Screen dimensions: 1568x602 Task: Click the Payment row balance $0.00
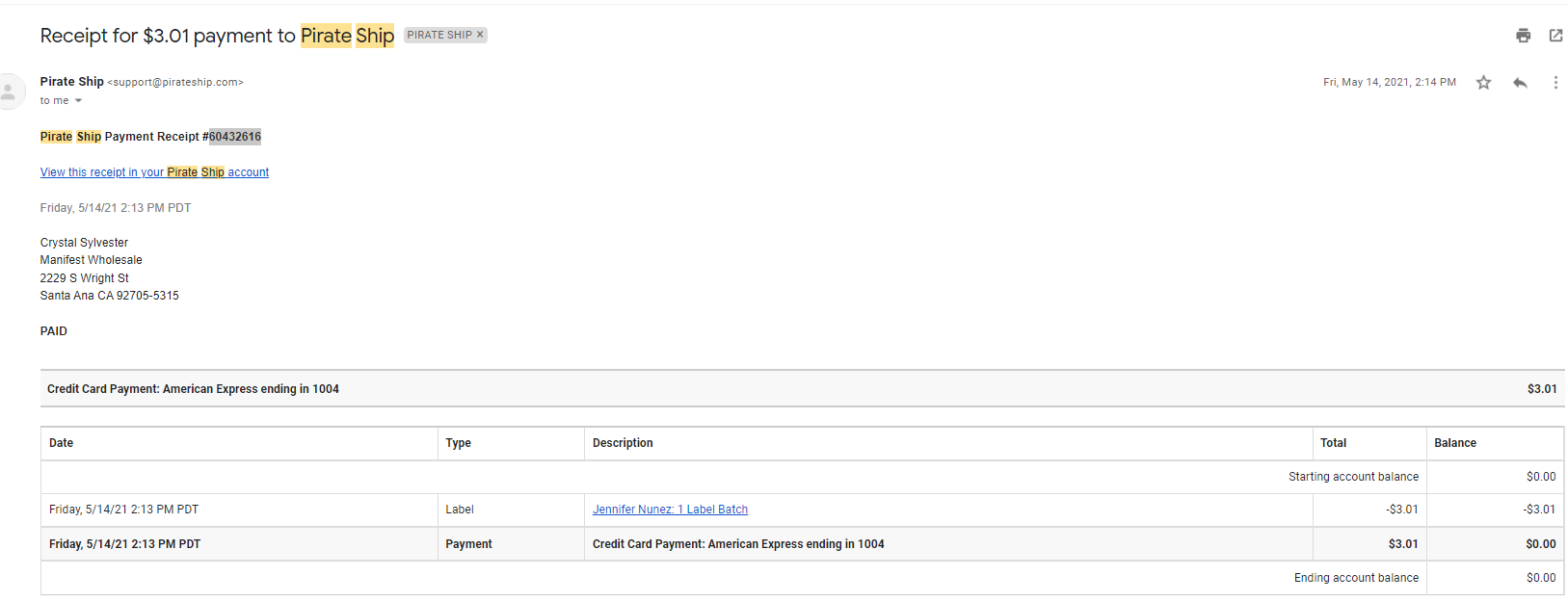pos(1541,544)
